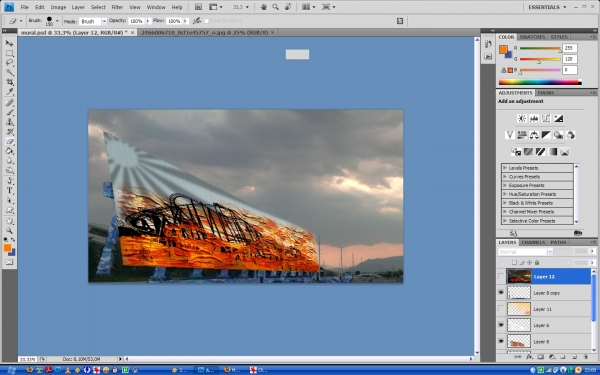
Task: Select the Rectangular Marquee tool
Action: (9, 53)
